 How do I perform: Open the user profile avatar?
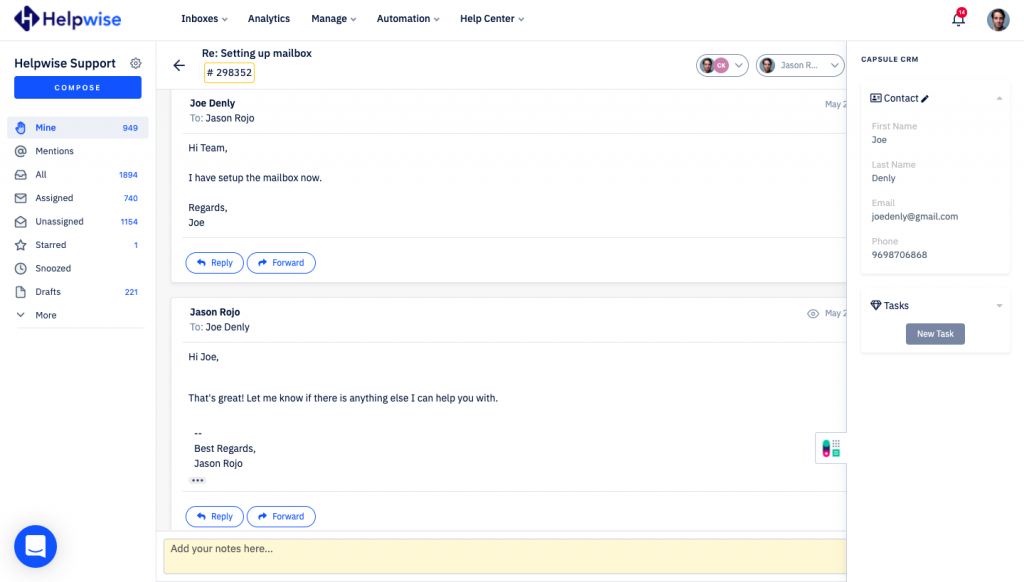pos(998,19)
